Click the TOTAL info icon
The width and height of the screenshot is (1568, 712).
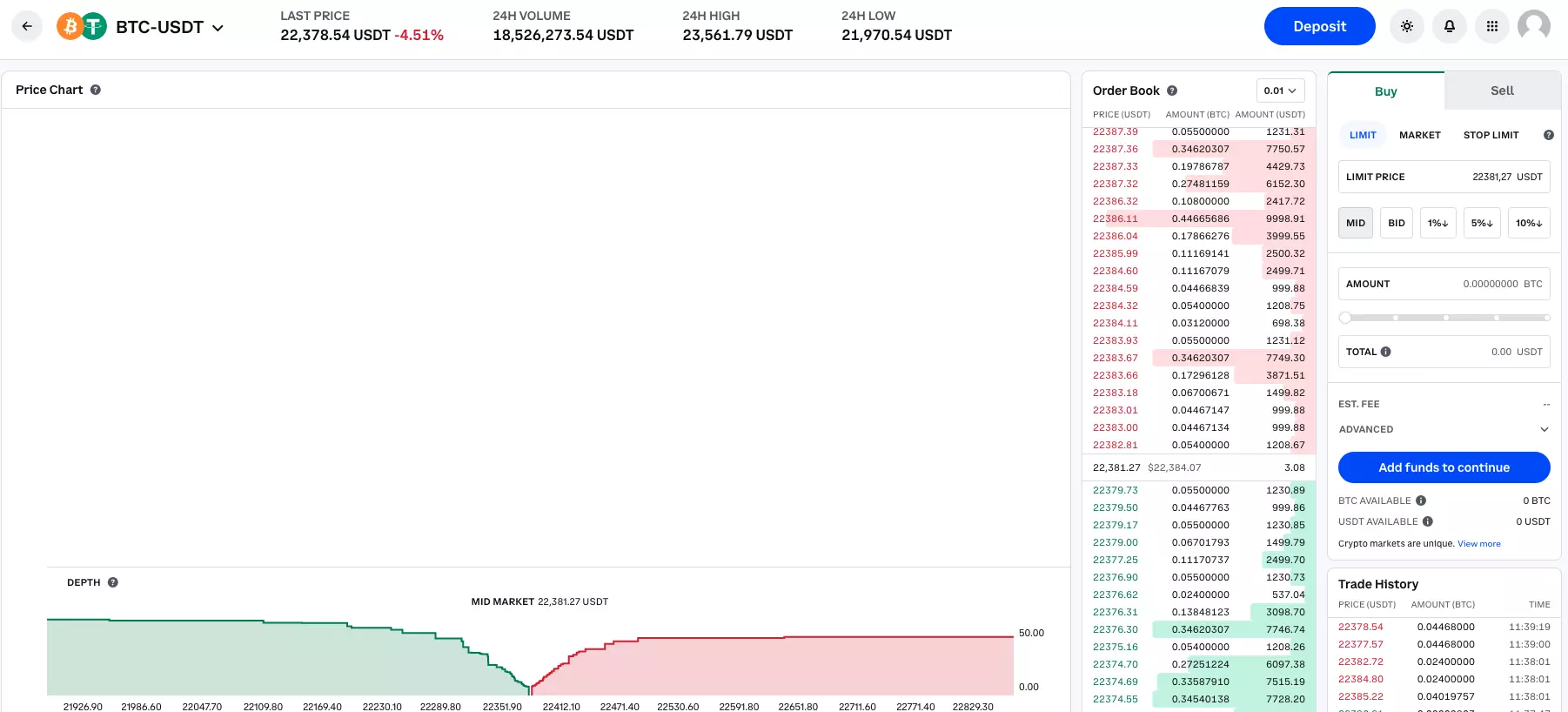[1386, 352]
